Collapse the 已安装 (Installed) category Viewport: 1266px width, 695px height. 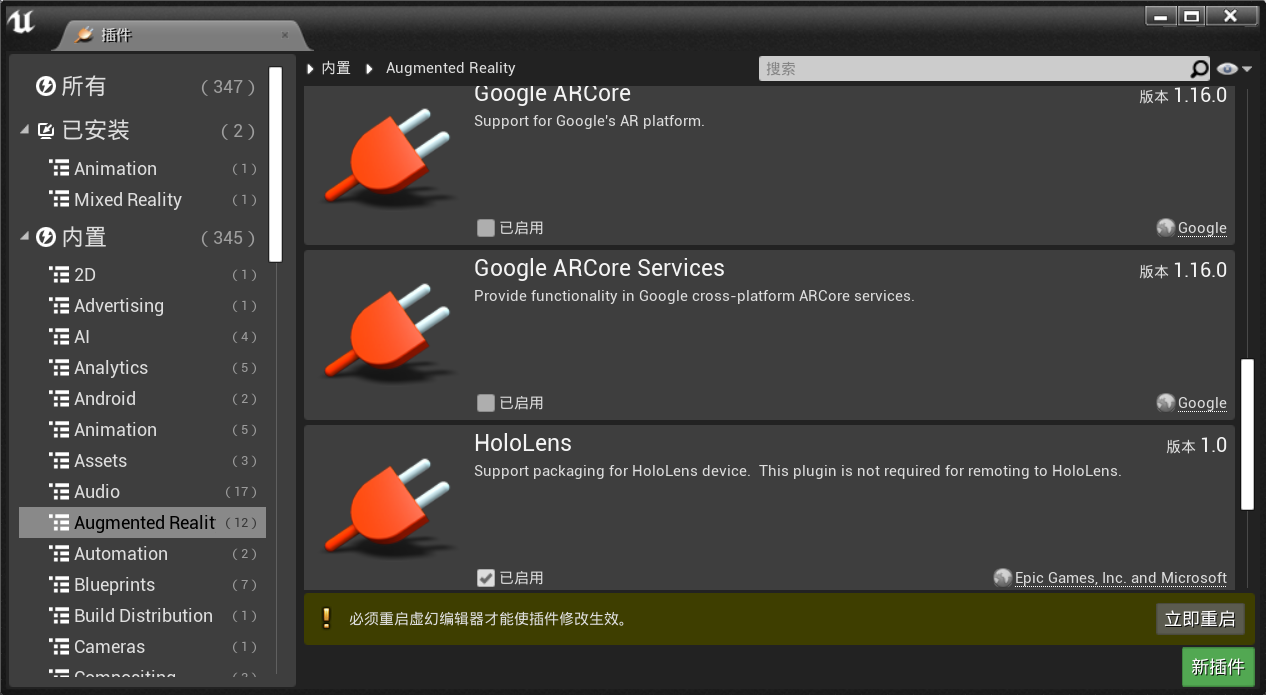25,131
